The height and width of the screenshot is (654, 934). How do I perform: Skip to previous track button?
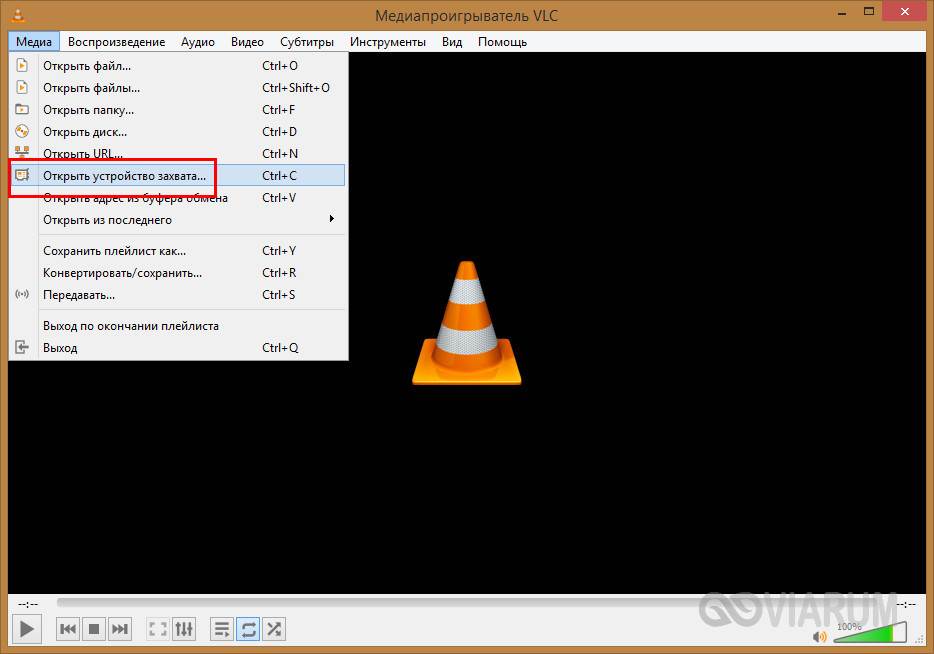68,629
